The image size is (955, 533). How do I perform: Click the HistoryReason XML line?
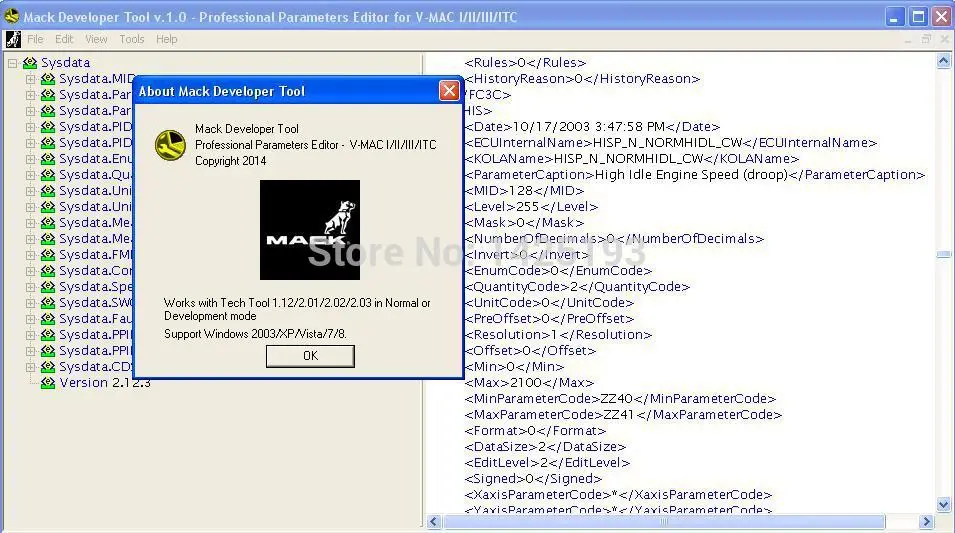pos(582,79)
